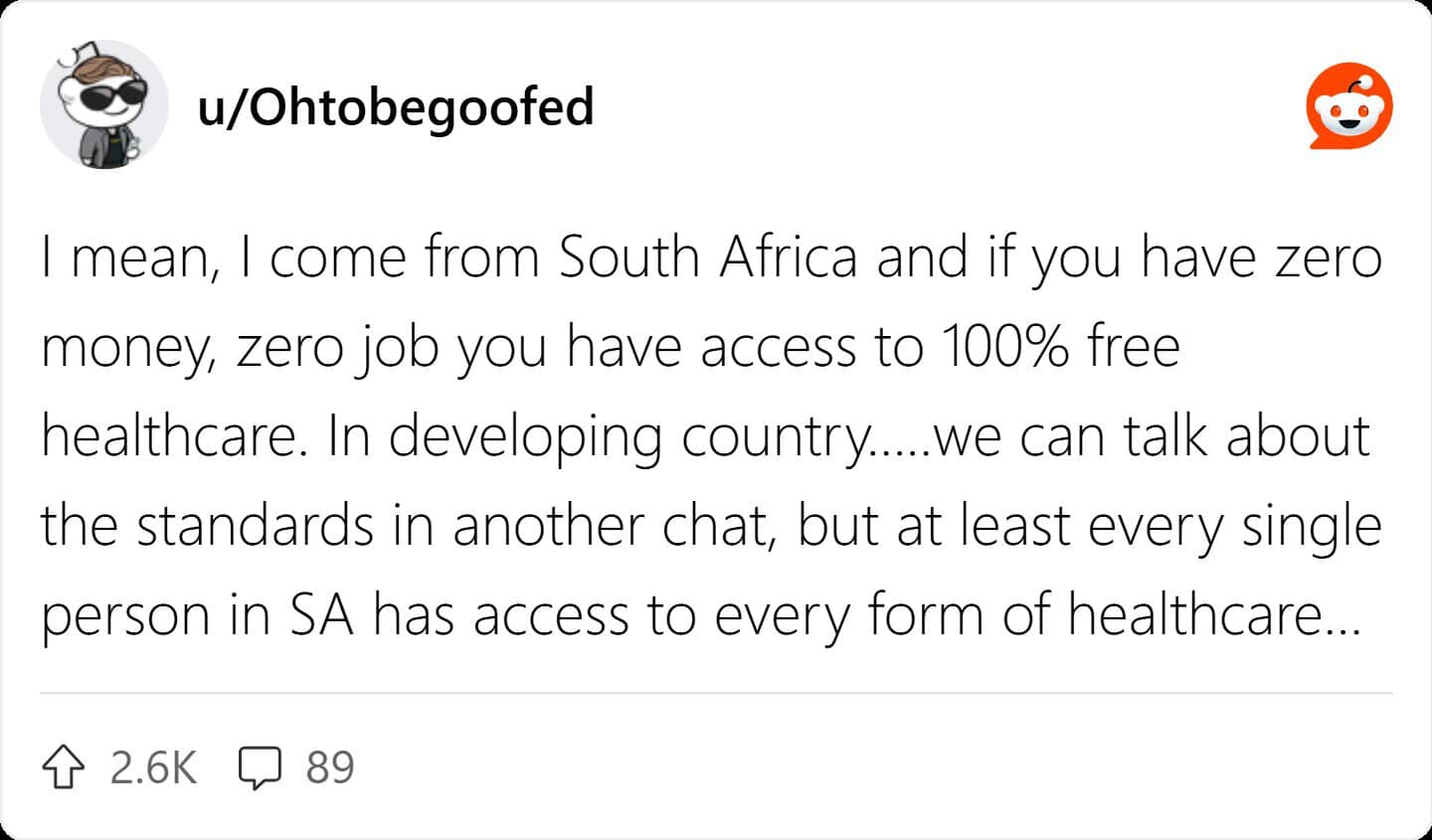Click the phrase "zero job"
This screenshot has height=840, width=1432.
[337, 347]
